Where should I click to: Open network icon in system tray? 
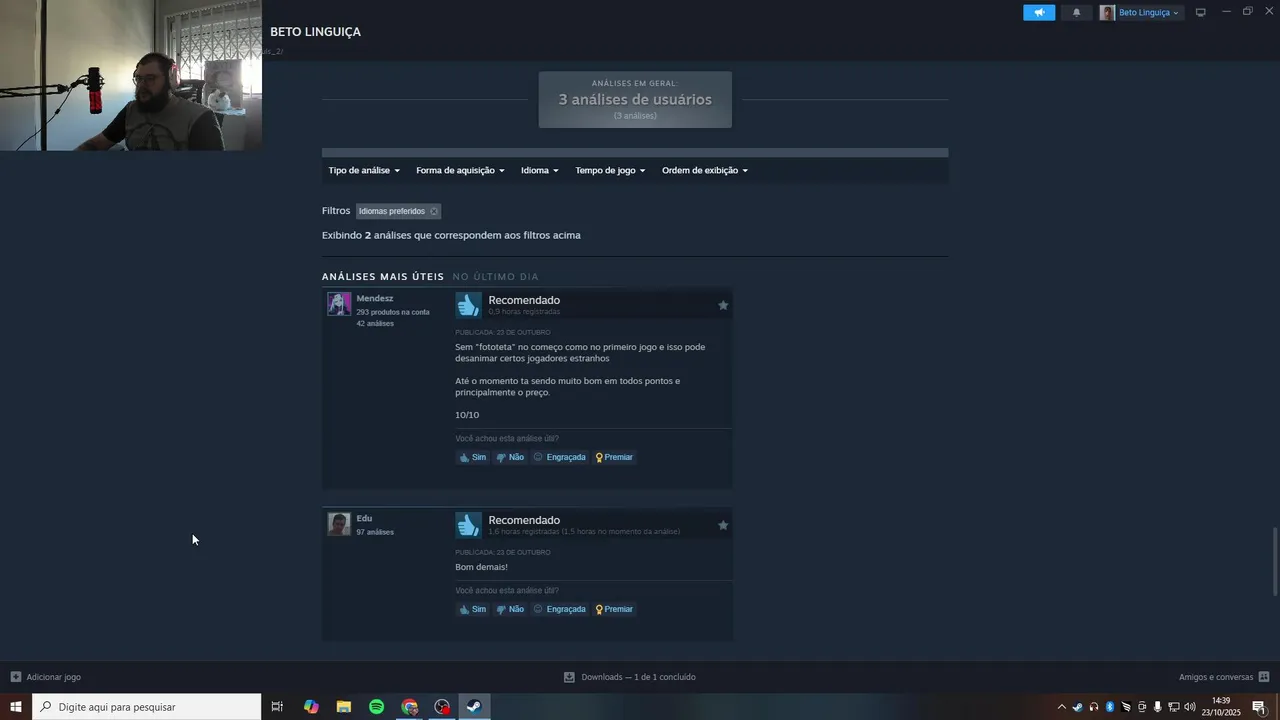[x=1174, y=707]
